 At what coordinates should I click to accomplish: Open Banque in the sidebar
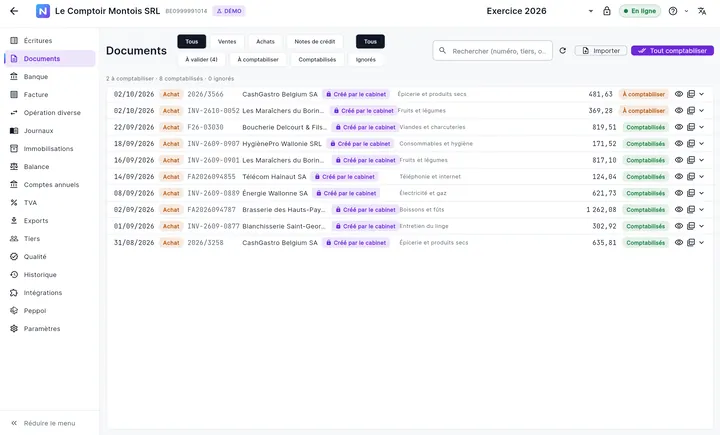click(50, 77)
